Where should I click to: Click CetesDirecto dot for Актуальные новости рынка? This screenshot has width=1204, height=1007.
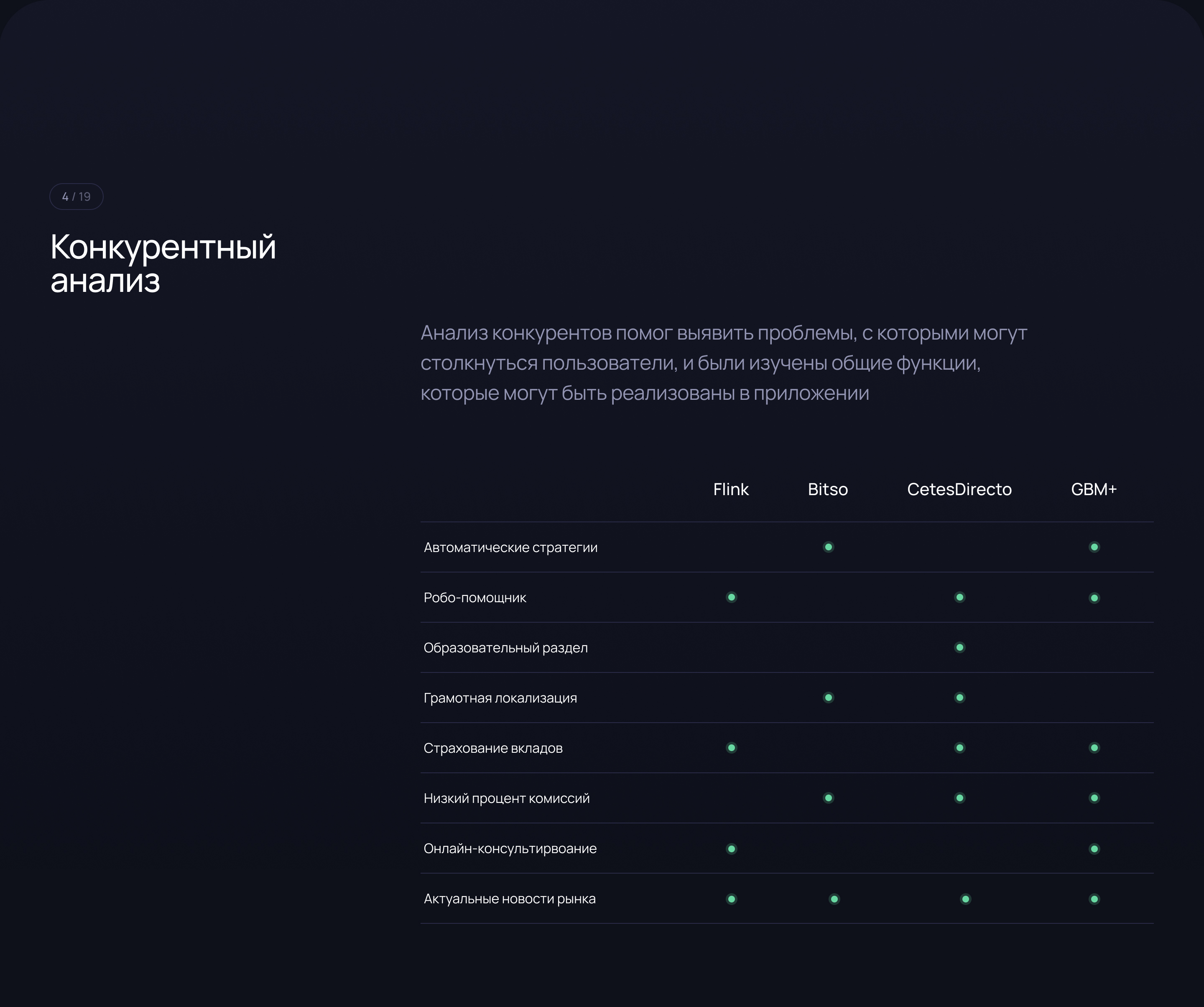pyautogui.click(x=965, y=899)
